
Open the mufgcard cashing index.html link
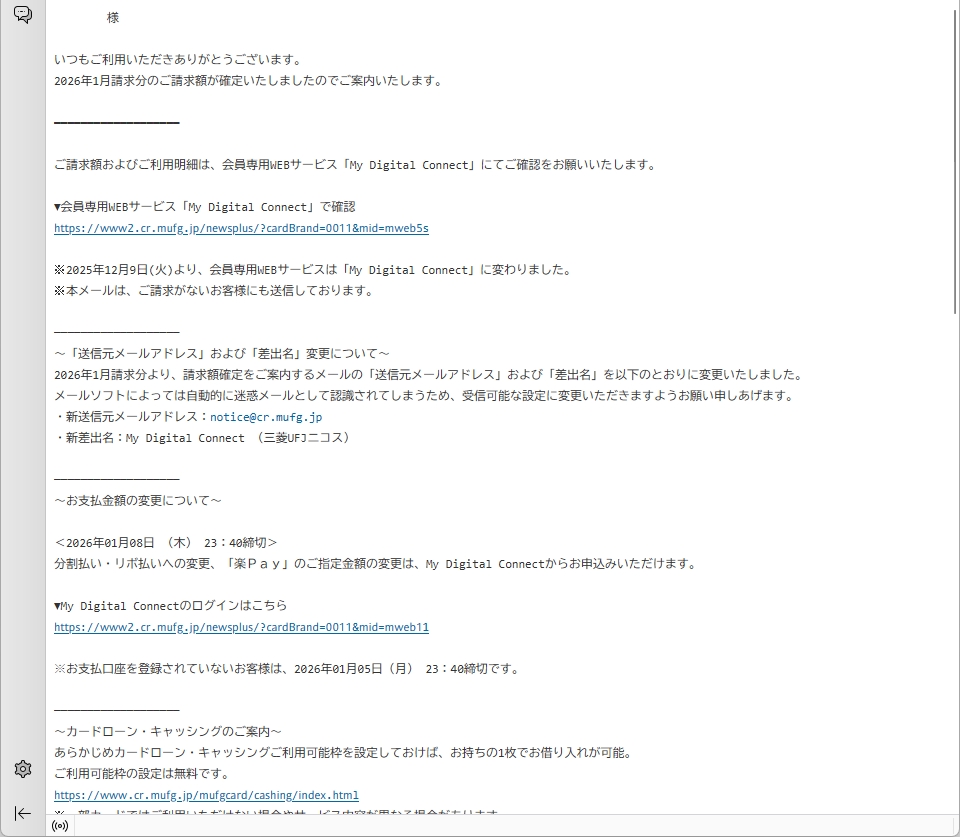[206, 795]
